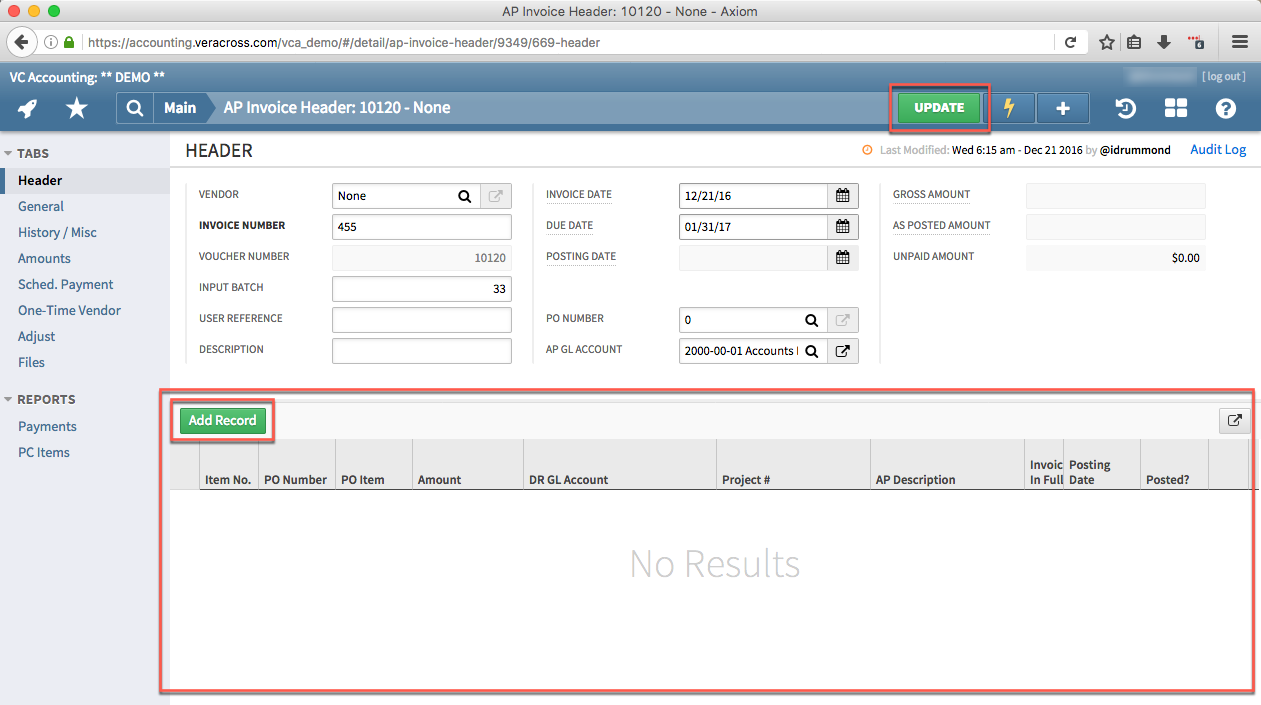
Task: Collapse the TABS sidebar section
Action: coord(9,154)
